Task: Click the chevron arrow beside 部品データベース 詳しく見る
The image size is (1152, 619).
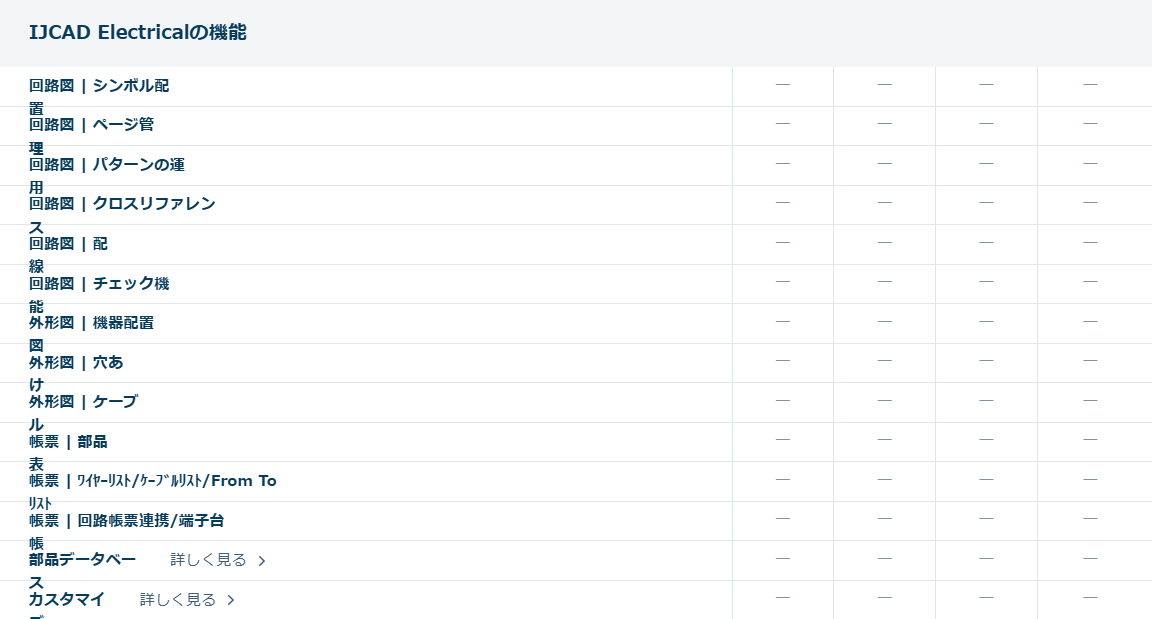Action: (x=262, y=561)
